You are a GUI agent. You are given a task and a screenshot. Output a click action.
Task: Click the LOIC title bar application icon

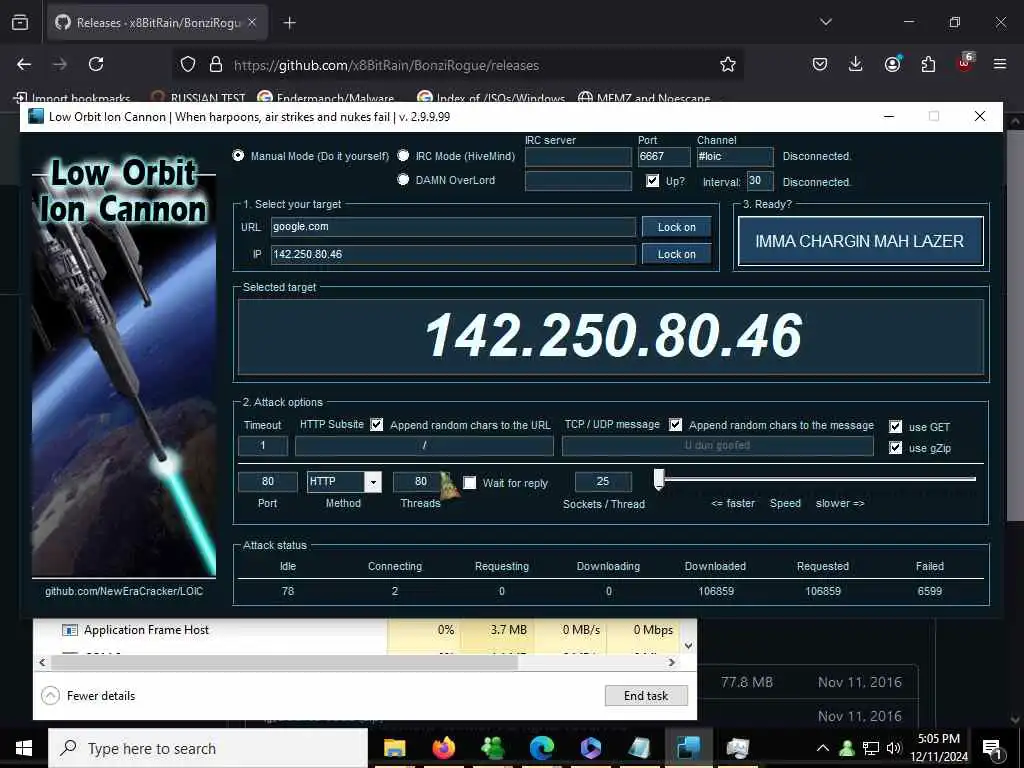point(37,116)
